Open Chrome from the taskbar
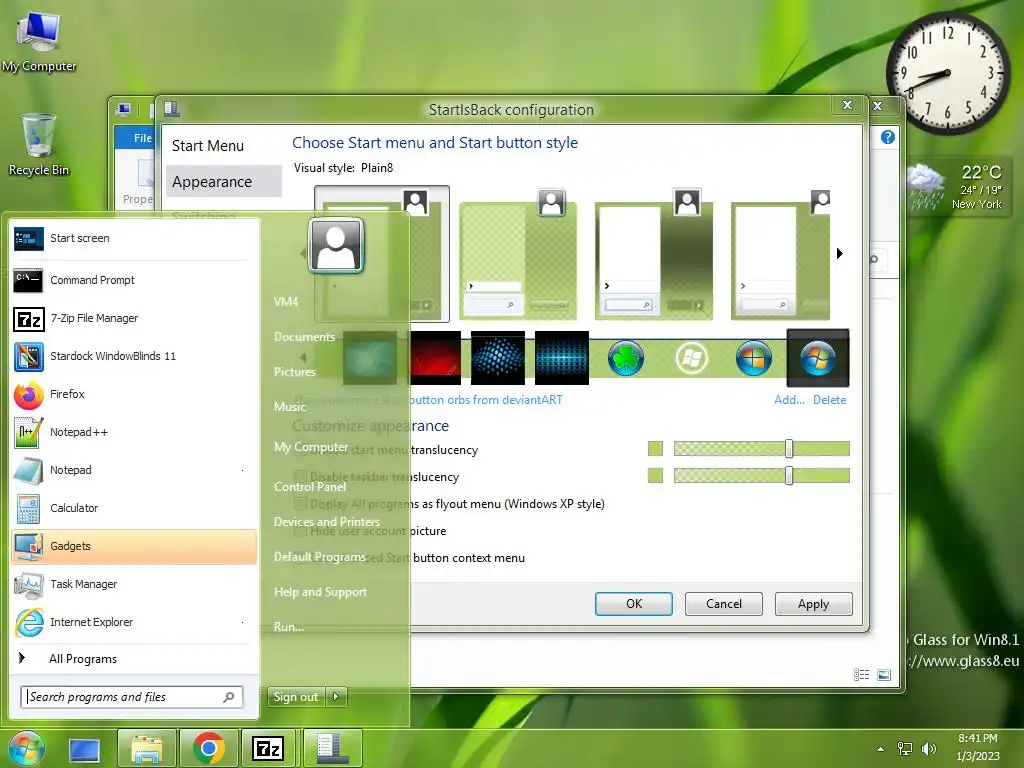The width and height of the screenshot is (1024, 768). click(x=208, y=748)
